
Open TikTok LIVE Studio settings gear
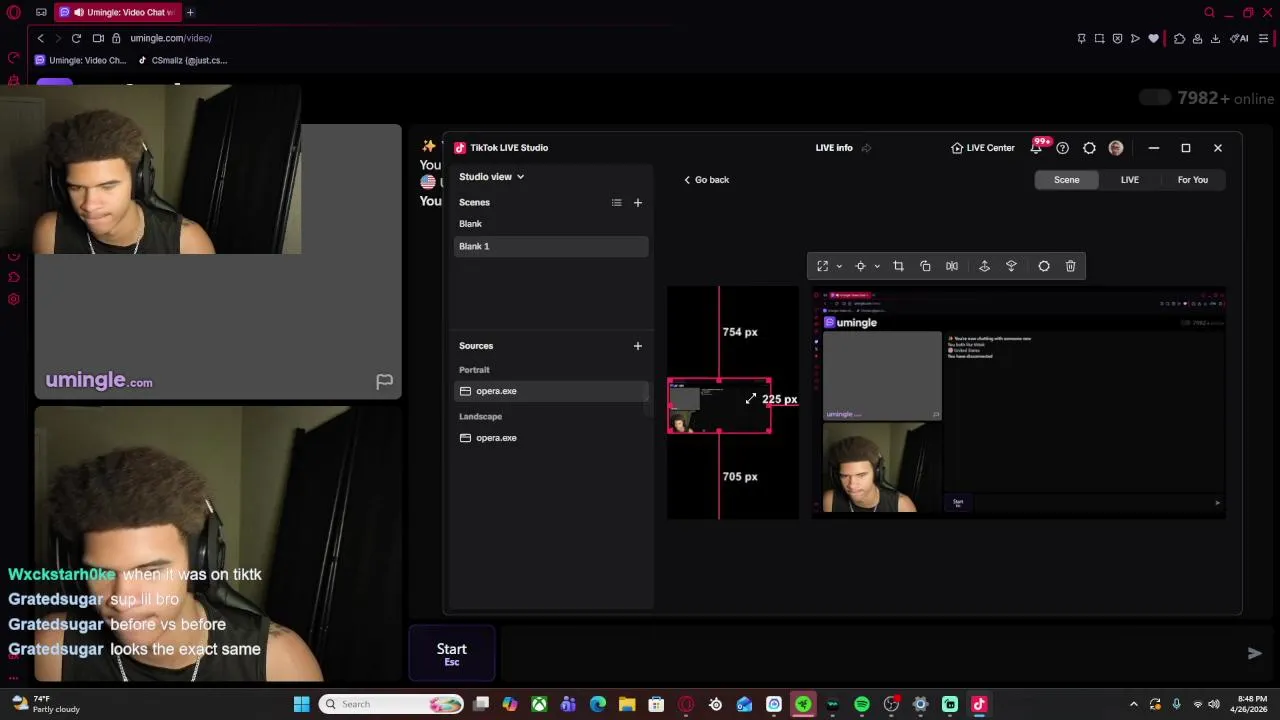[1089, 148]
